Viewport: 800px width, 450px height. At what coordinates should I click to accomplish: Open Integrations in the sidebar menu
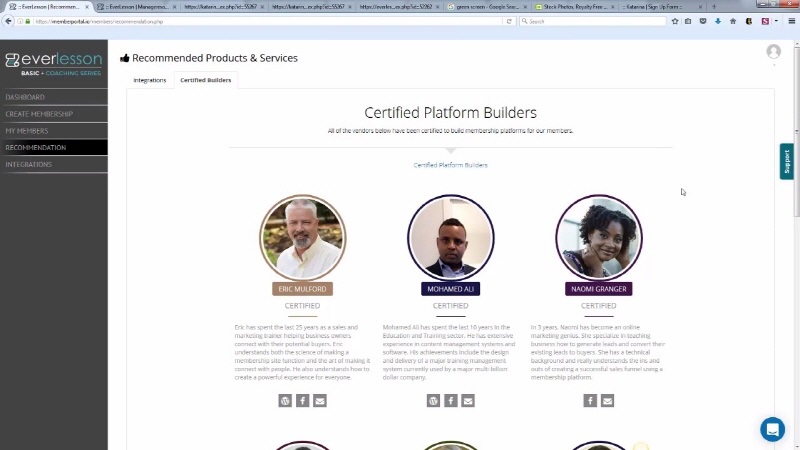click(54, 164)
